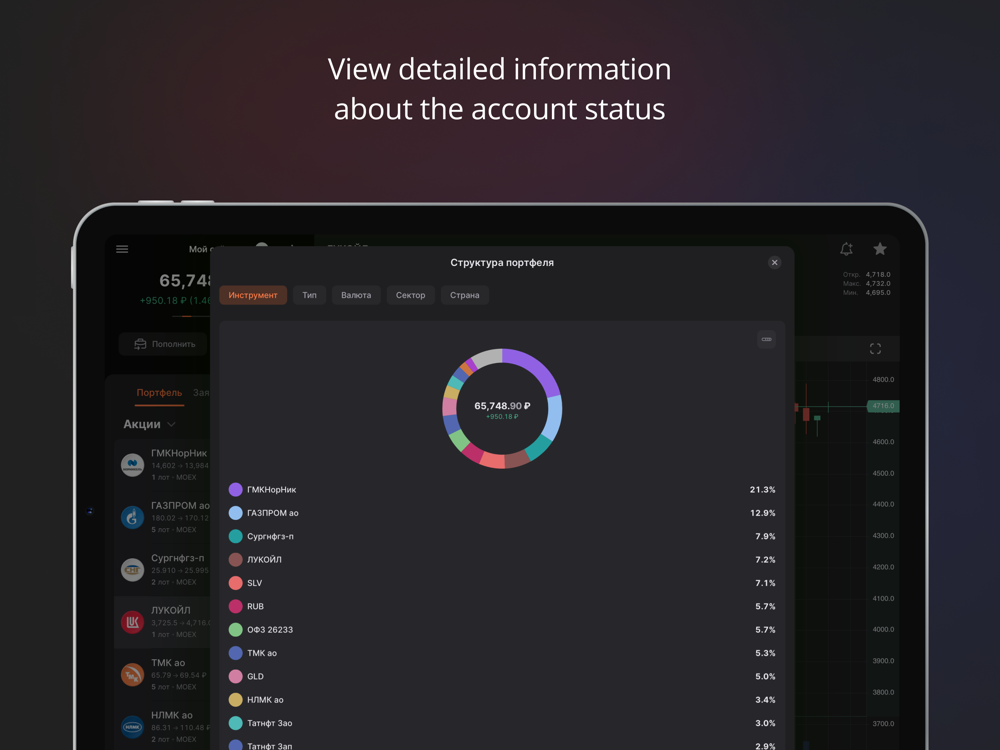The image size is (1000, 750).
Task: Click the Lukoil company logo
Action: [x=133, y=622]
